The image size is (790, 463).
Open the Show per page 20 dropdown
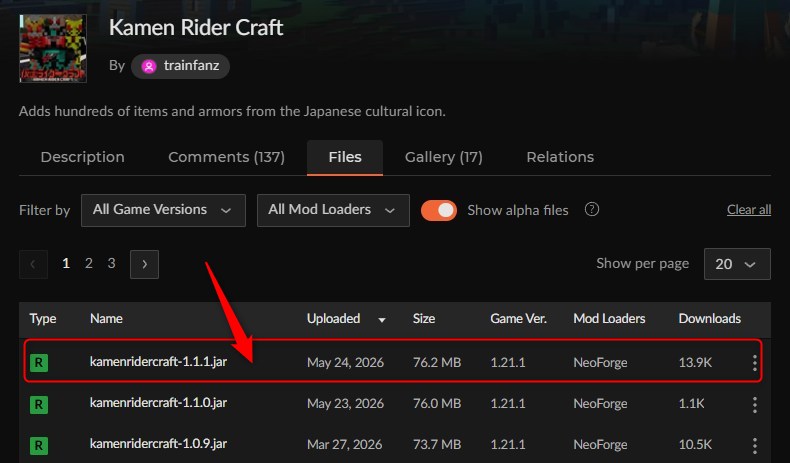coord(737,263)
